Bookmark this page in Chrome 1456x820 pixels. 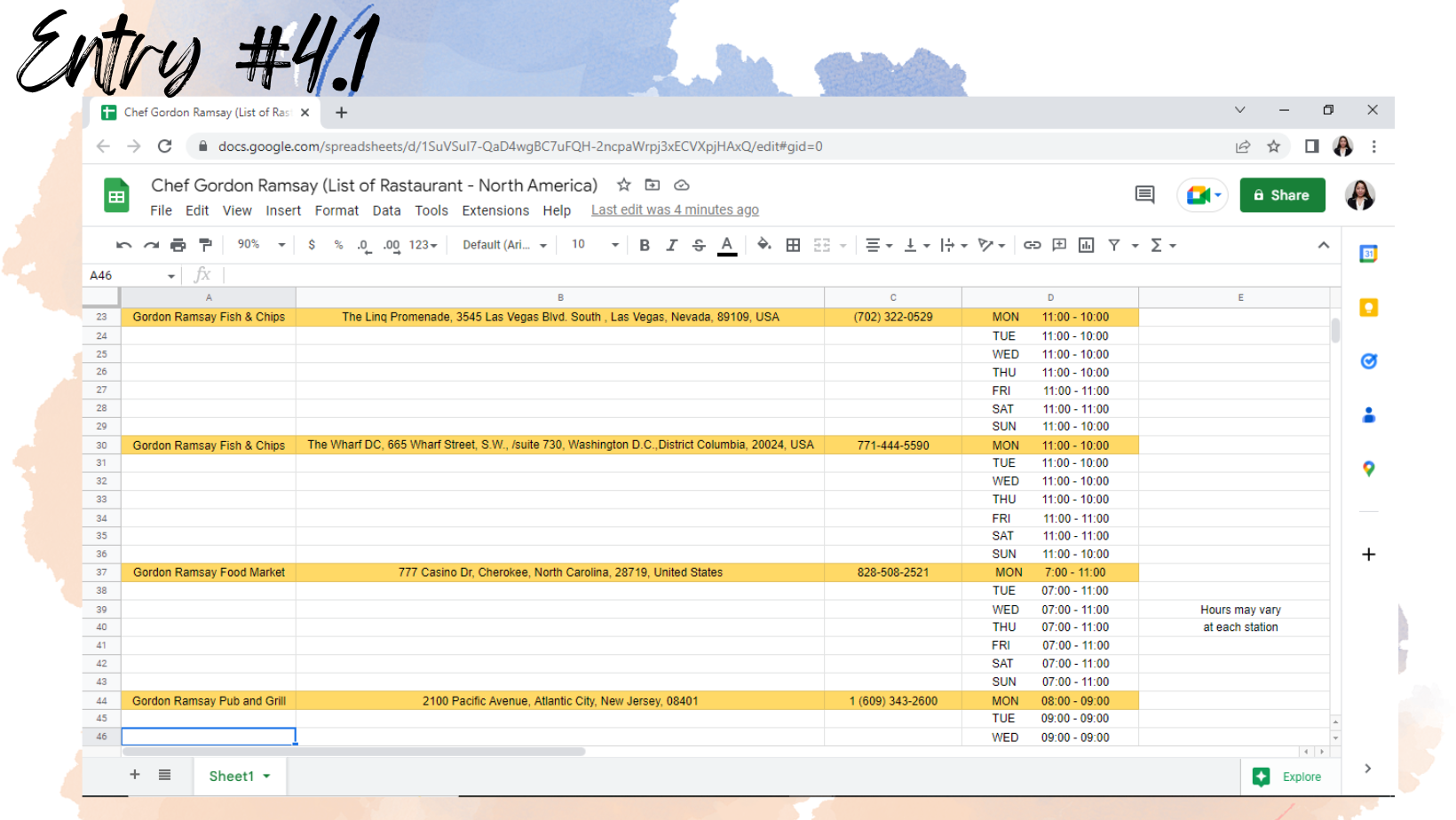(x=1274, y=146)
